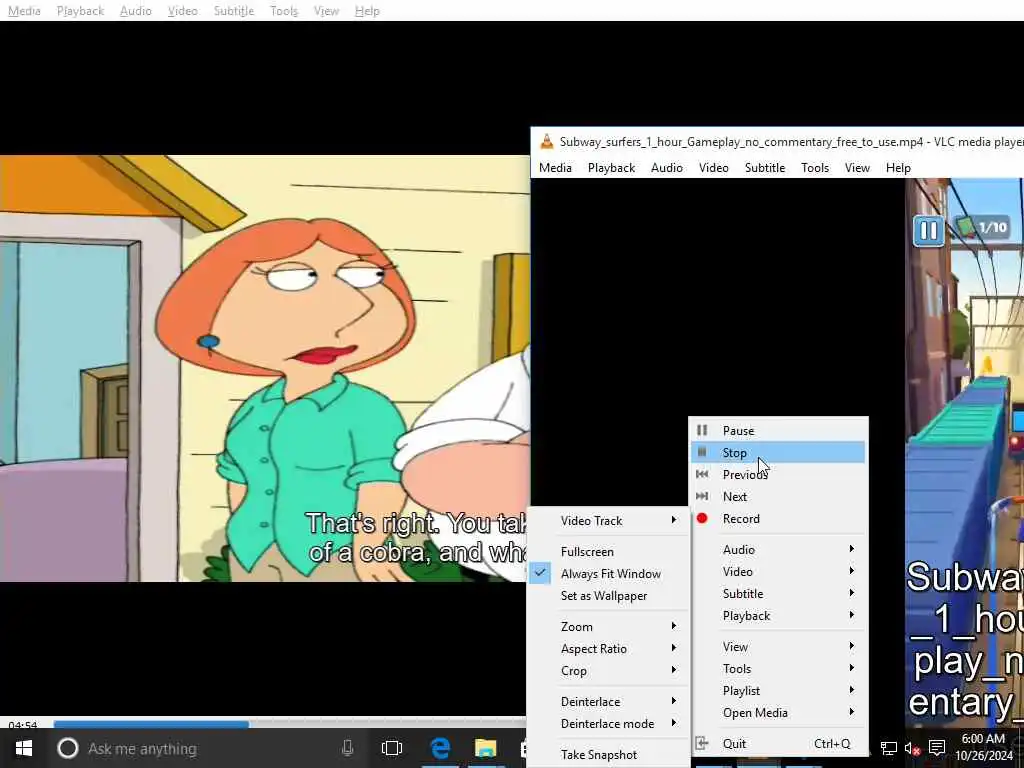The height and width of the screenshot is (768, 1024).
Task: Open Help menu in Subway Surfers VLC window
Action: point(898,168)
